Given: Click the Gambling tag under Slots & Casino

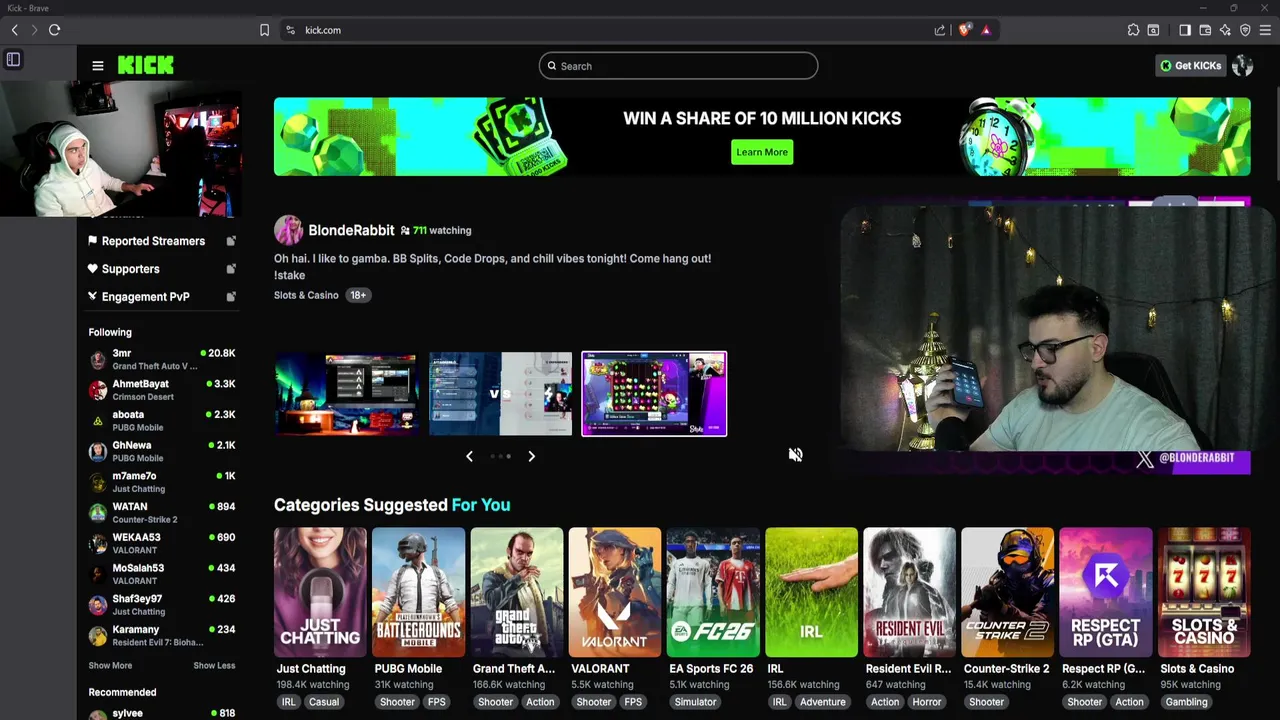Looking at the screenshot, I should click(x=1186, y=702).
